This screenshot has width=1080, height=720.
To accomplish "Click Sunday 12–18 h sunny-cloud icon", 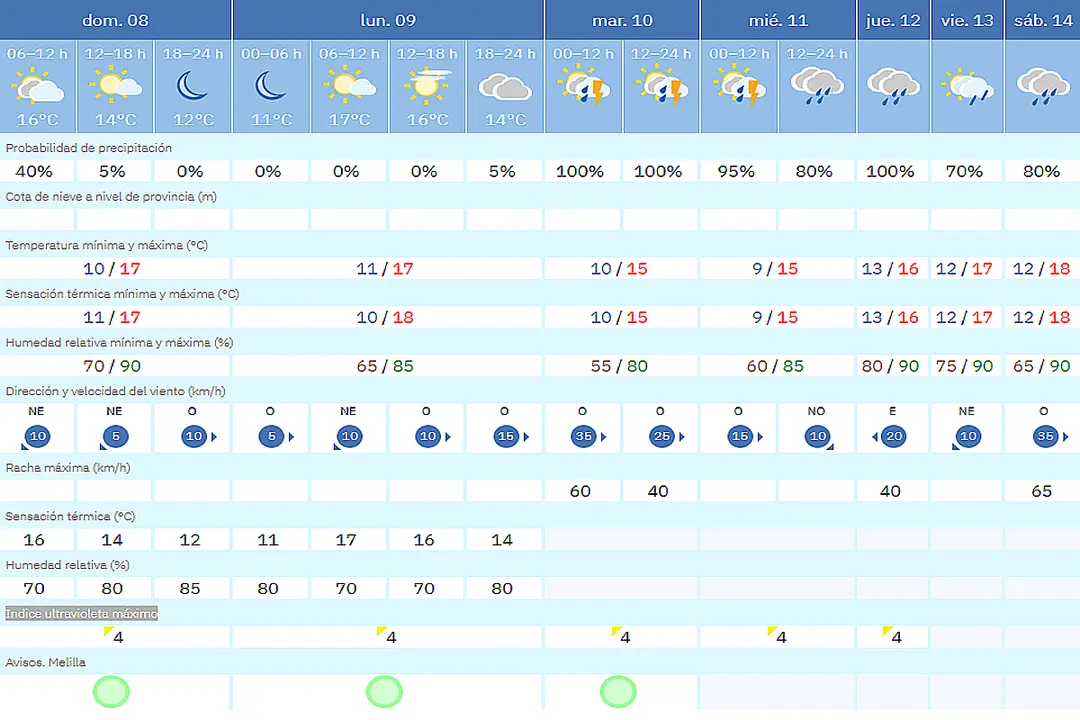I will click(115, 86).
